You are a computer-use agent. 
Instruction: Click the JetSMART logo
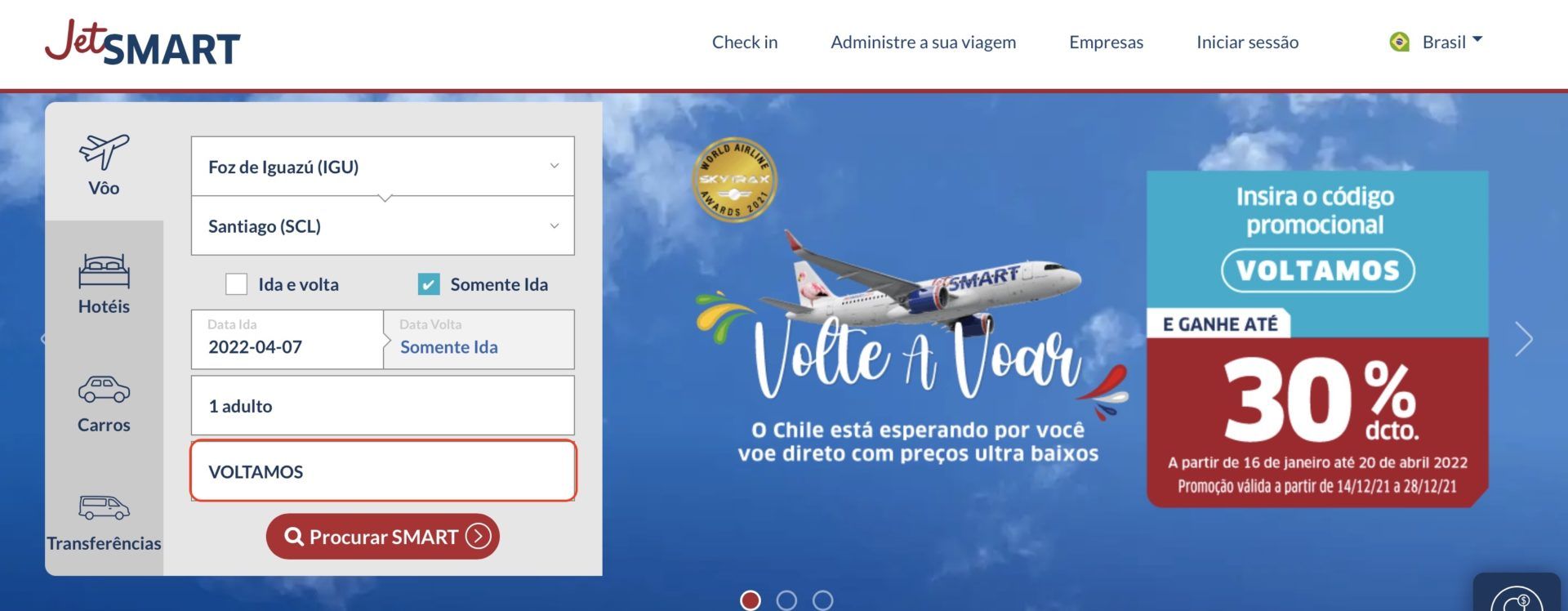[x=143, y=43]
